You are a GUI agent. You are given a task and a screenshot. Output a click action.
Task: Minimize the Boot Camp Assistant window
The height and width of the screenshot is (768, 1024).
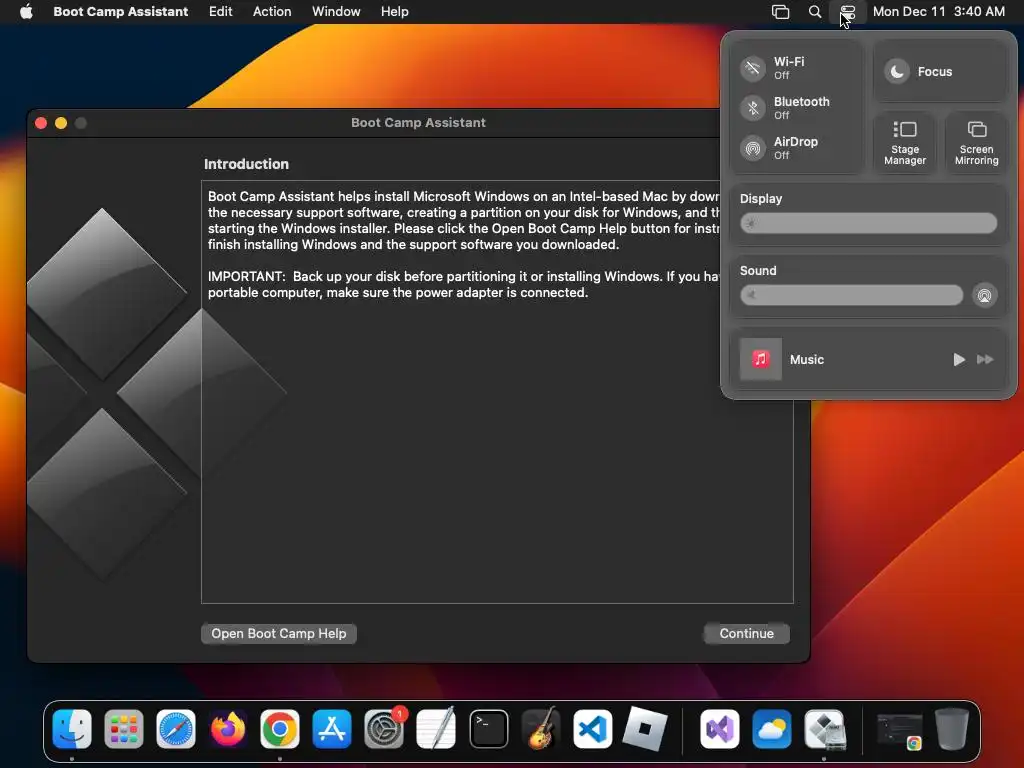[61, 123]
